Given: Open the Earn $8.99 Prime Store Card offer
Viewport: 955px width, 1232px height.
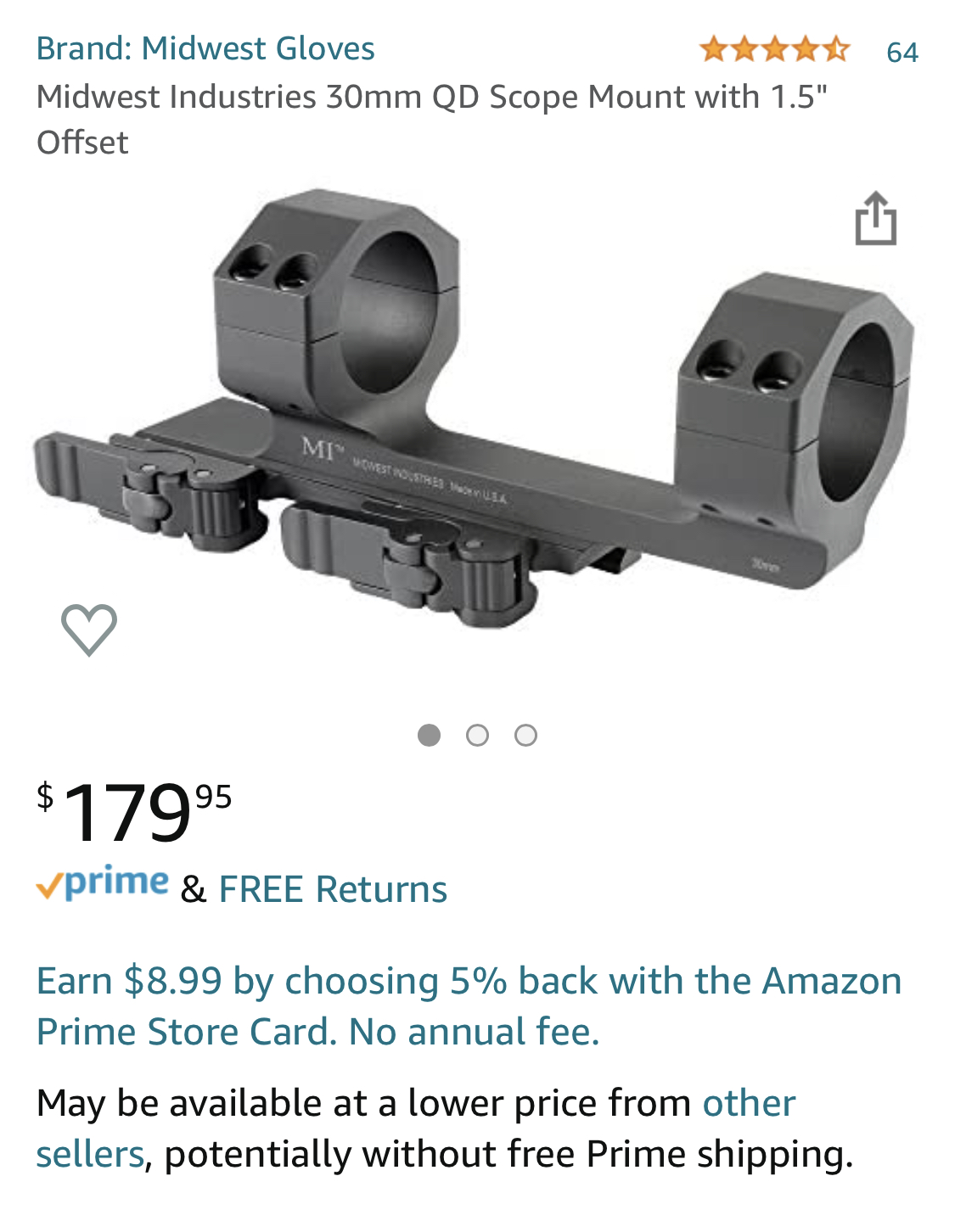Looking at the screenshot, I should coord(469,1006).
